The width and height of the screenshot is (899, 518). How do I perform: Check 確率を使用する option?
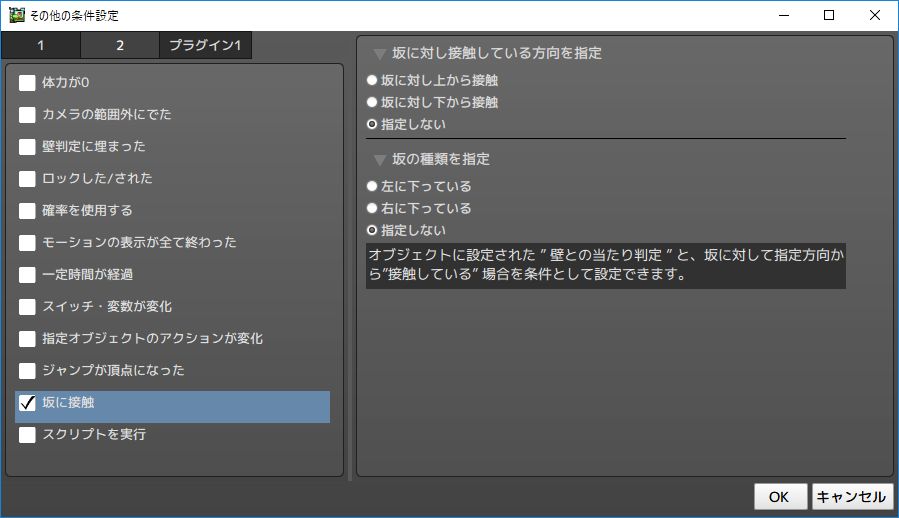pyautogui.click(x=27, y=211)
